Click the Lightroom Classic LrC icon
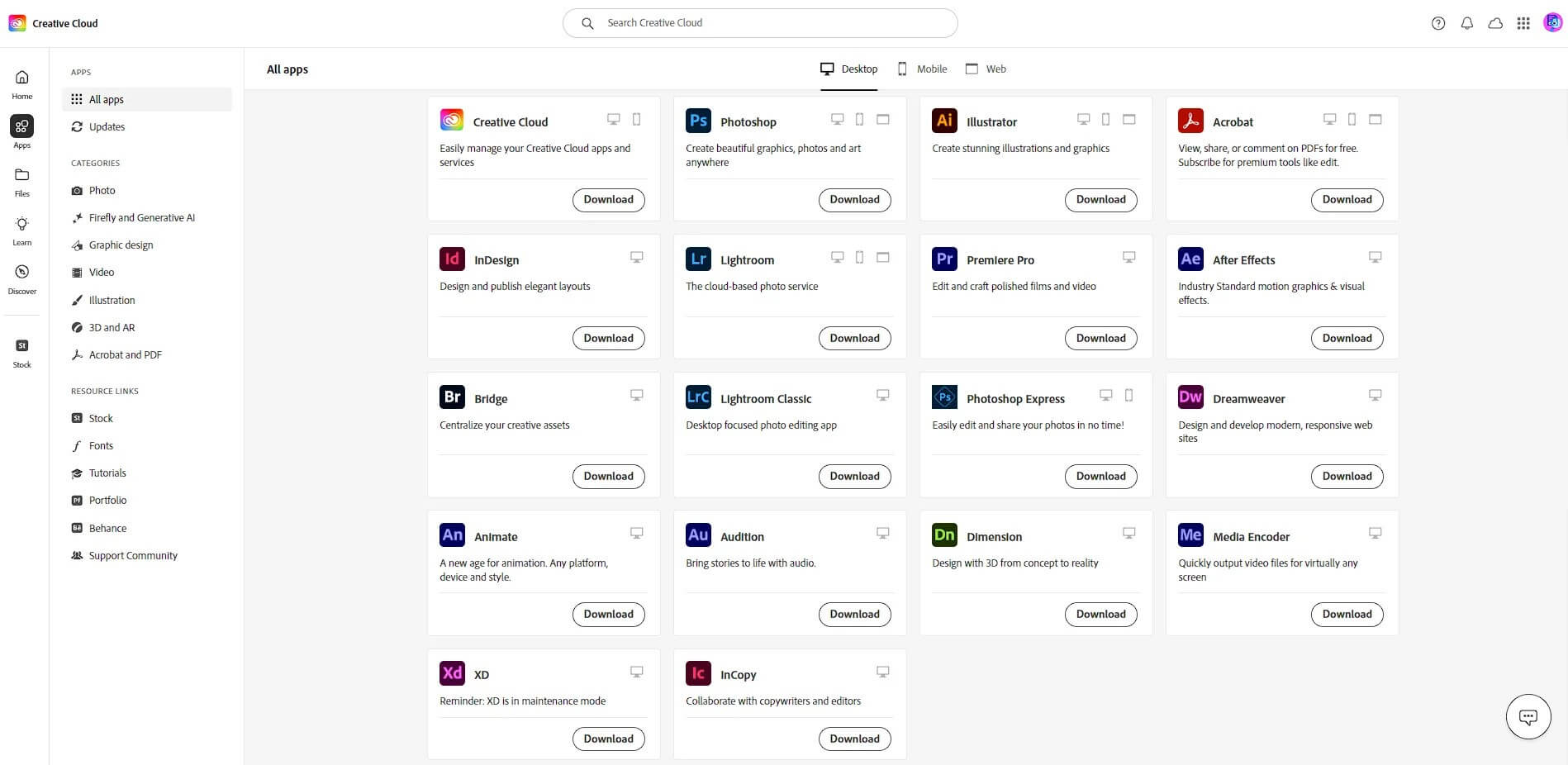 click(698, 397)
